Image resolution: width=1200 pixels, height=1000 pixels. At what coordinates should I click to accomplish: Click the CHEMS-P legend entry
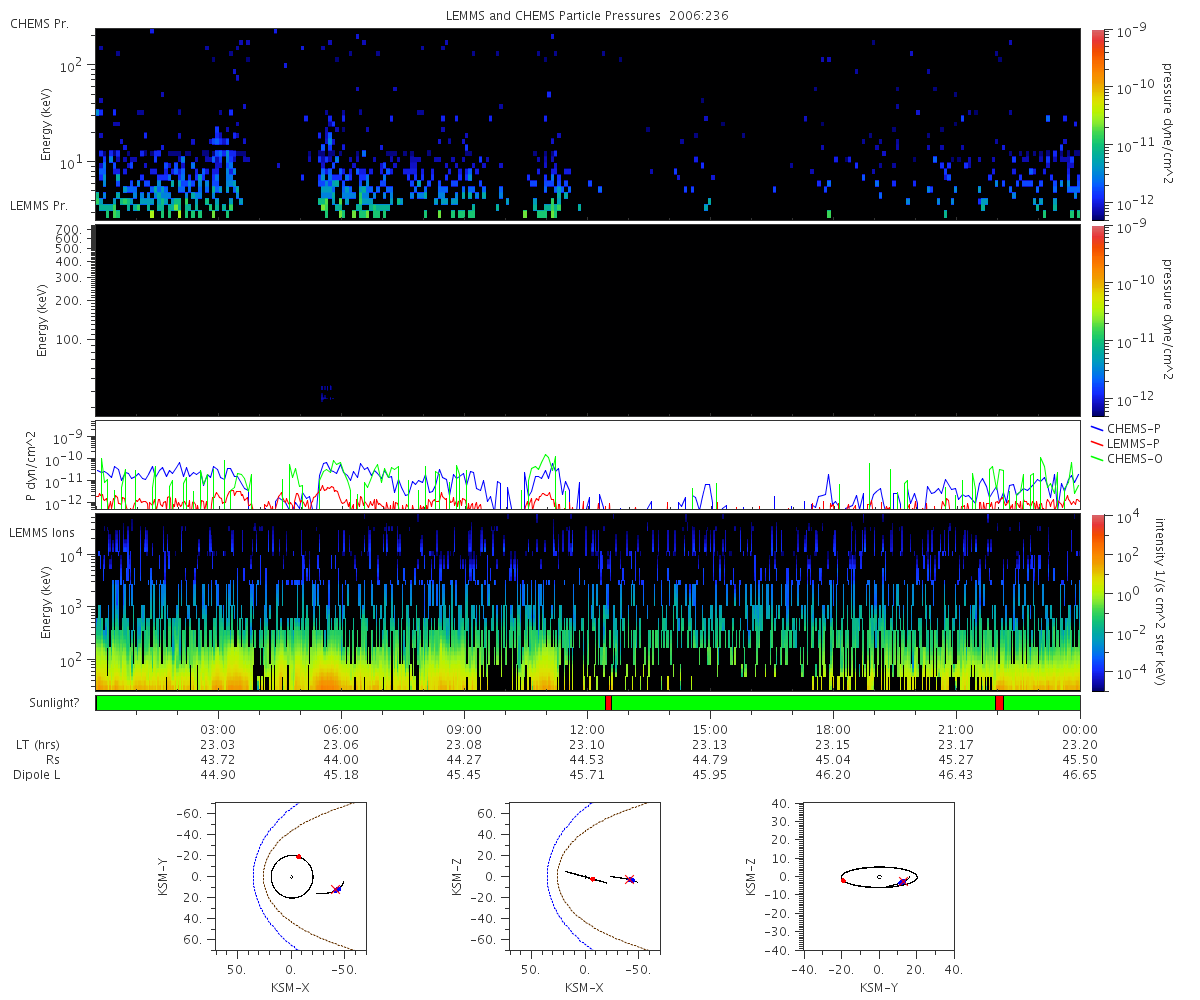coord(1126,428)
